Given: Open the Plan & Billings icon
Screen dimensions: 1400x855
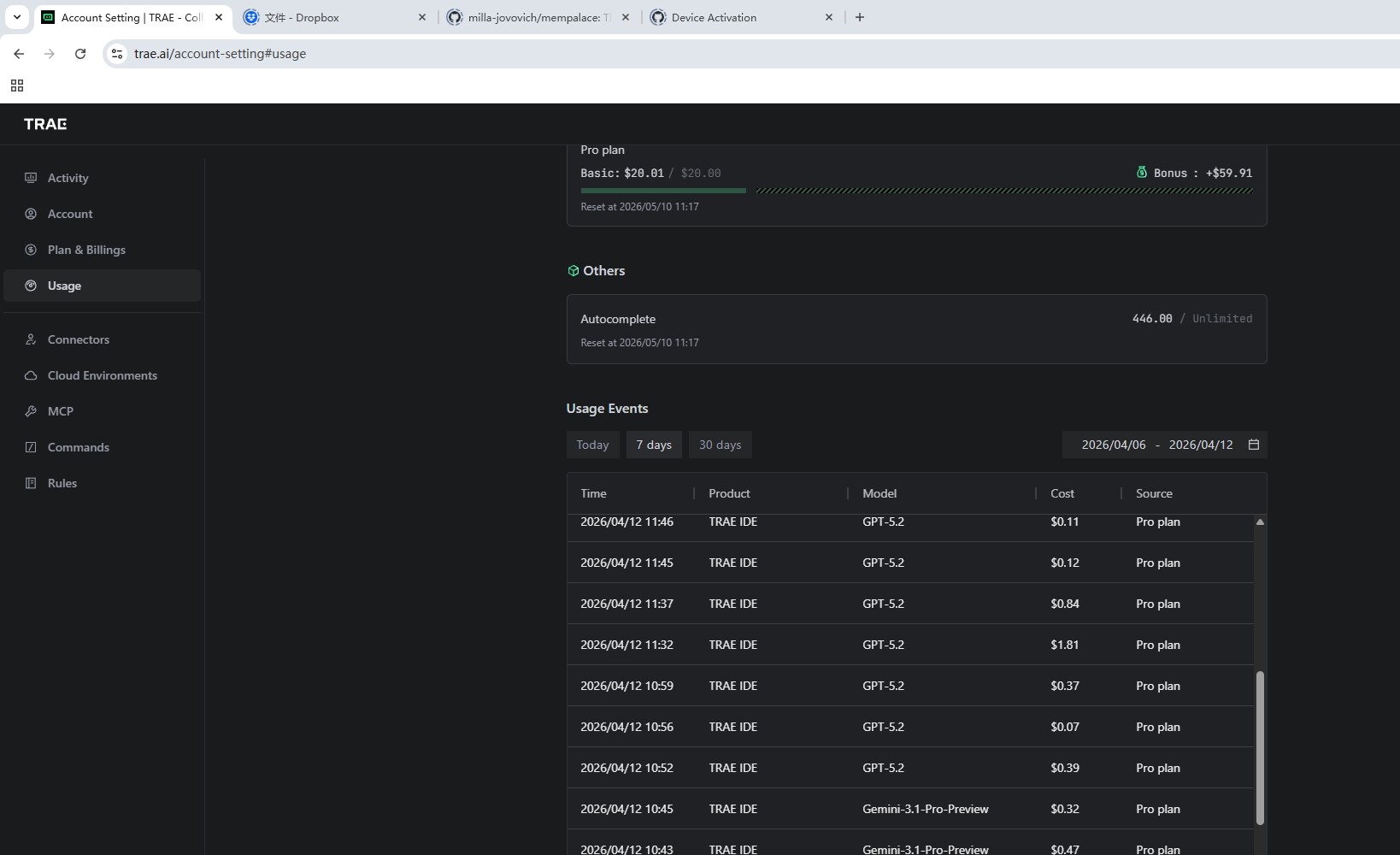Looking at the screenshot, I should 31,250.
